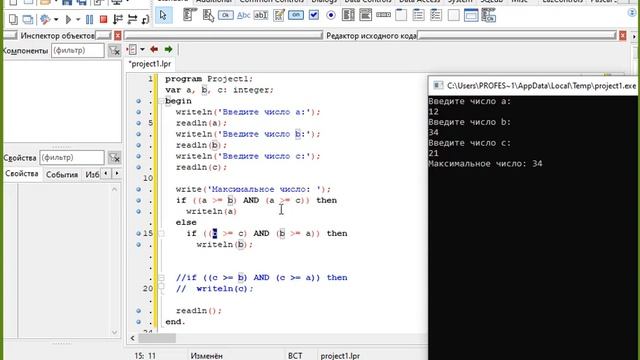This screenshot has width=640, height=360.
Task: Click the Step Over debug icon
Action: coord(132,19)
